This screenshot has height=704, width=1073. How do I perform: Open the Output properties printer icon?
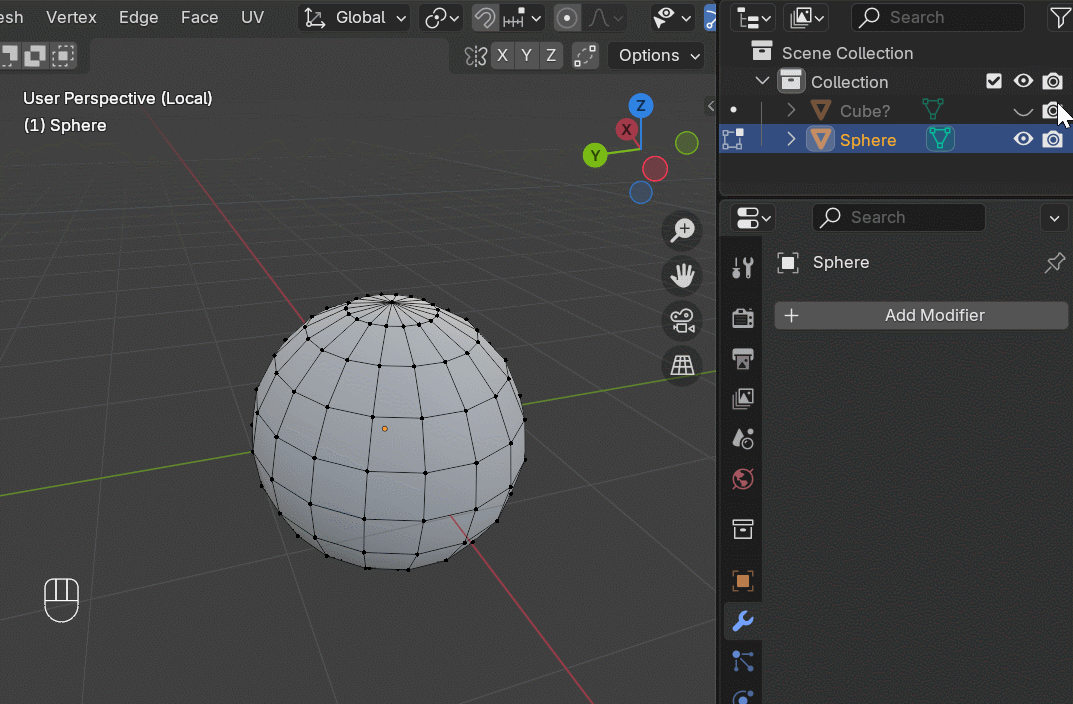click(742, 358)
